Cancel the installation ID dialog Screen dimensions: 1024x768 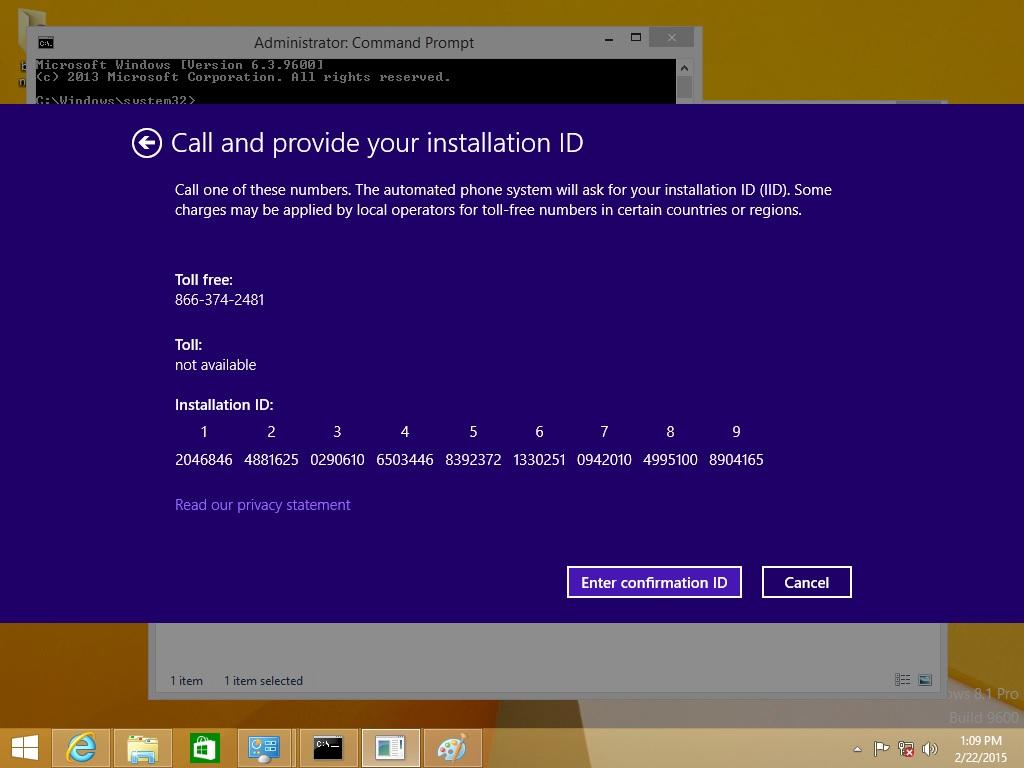pos(807,582)
